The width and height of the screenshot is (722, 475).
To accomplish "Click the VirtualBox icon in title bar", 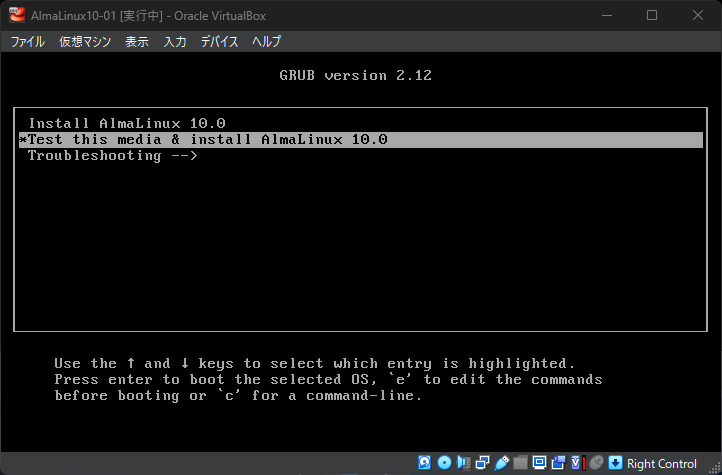I will coord(17,15).
